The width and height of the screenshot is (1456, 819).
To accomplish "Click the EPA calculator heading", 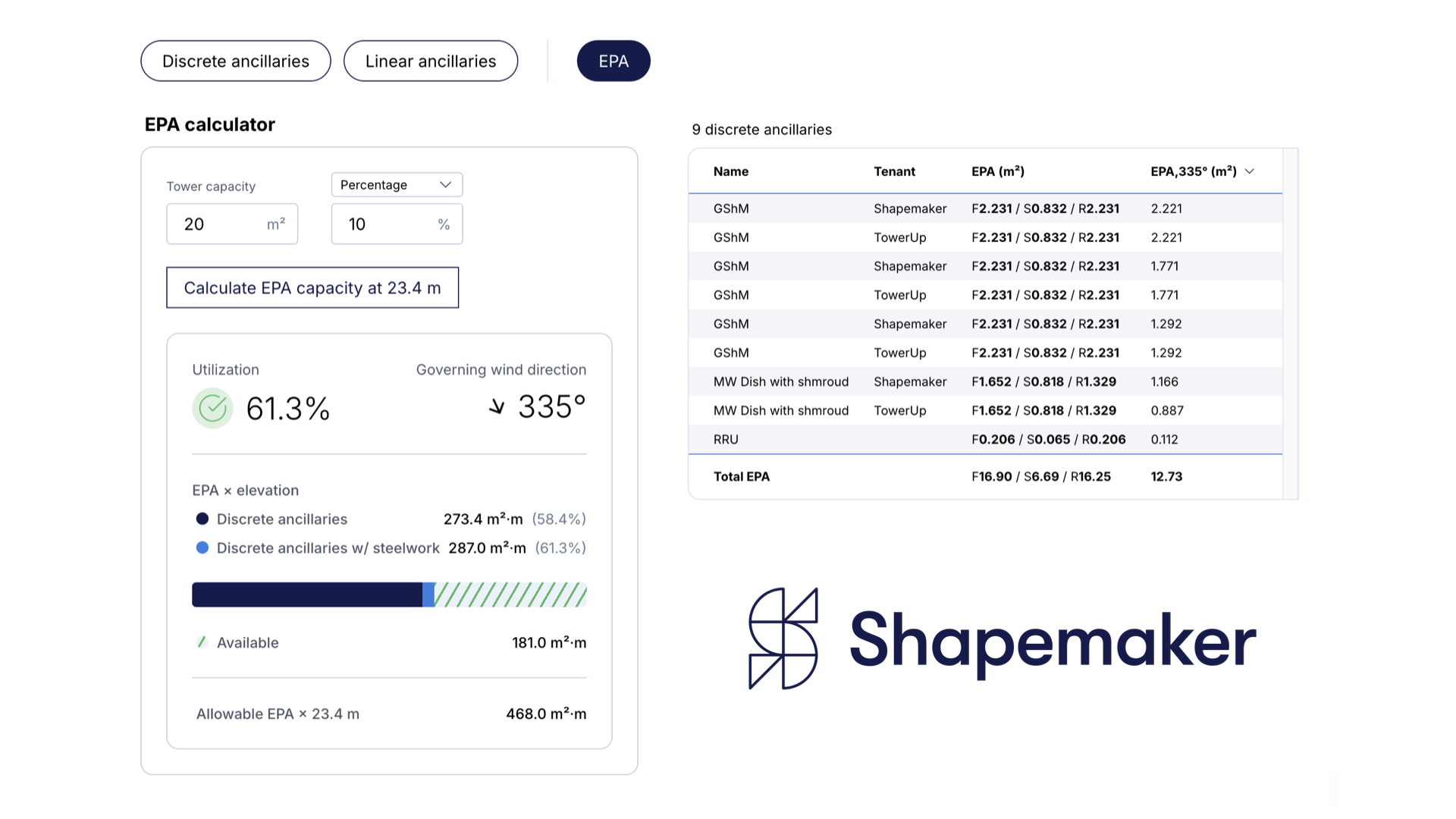I will tap(210, 124).
